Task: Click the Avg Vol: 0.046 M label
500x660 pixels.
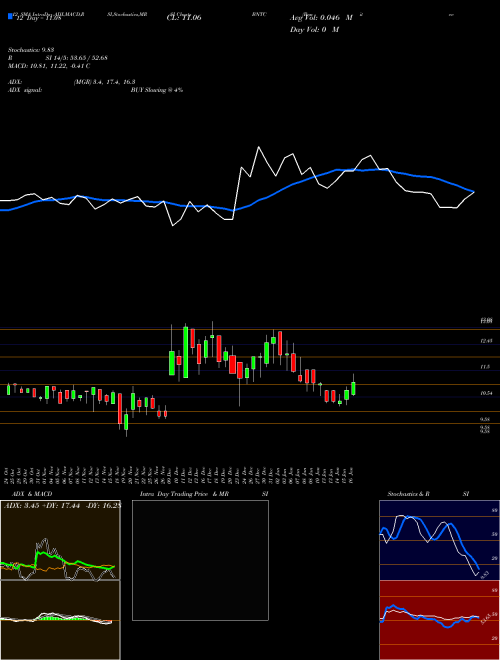Action: (x=321, y=18)
